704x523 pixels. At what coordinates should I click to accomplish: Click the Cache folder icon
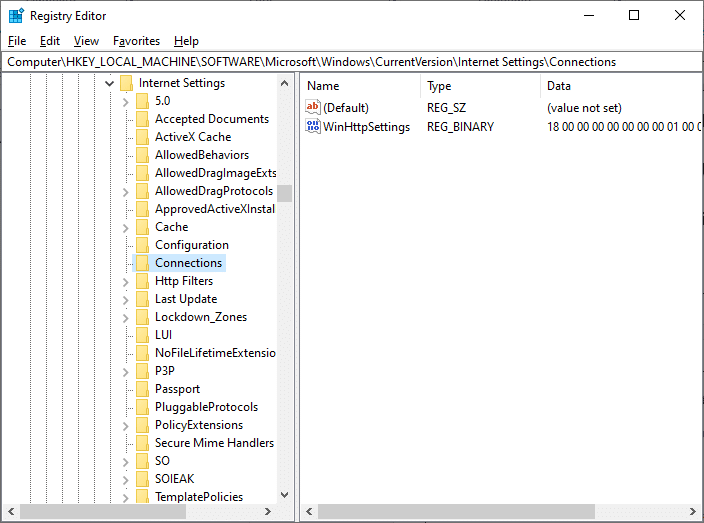click(142, 227)
